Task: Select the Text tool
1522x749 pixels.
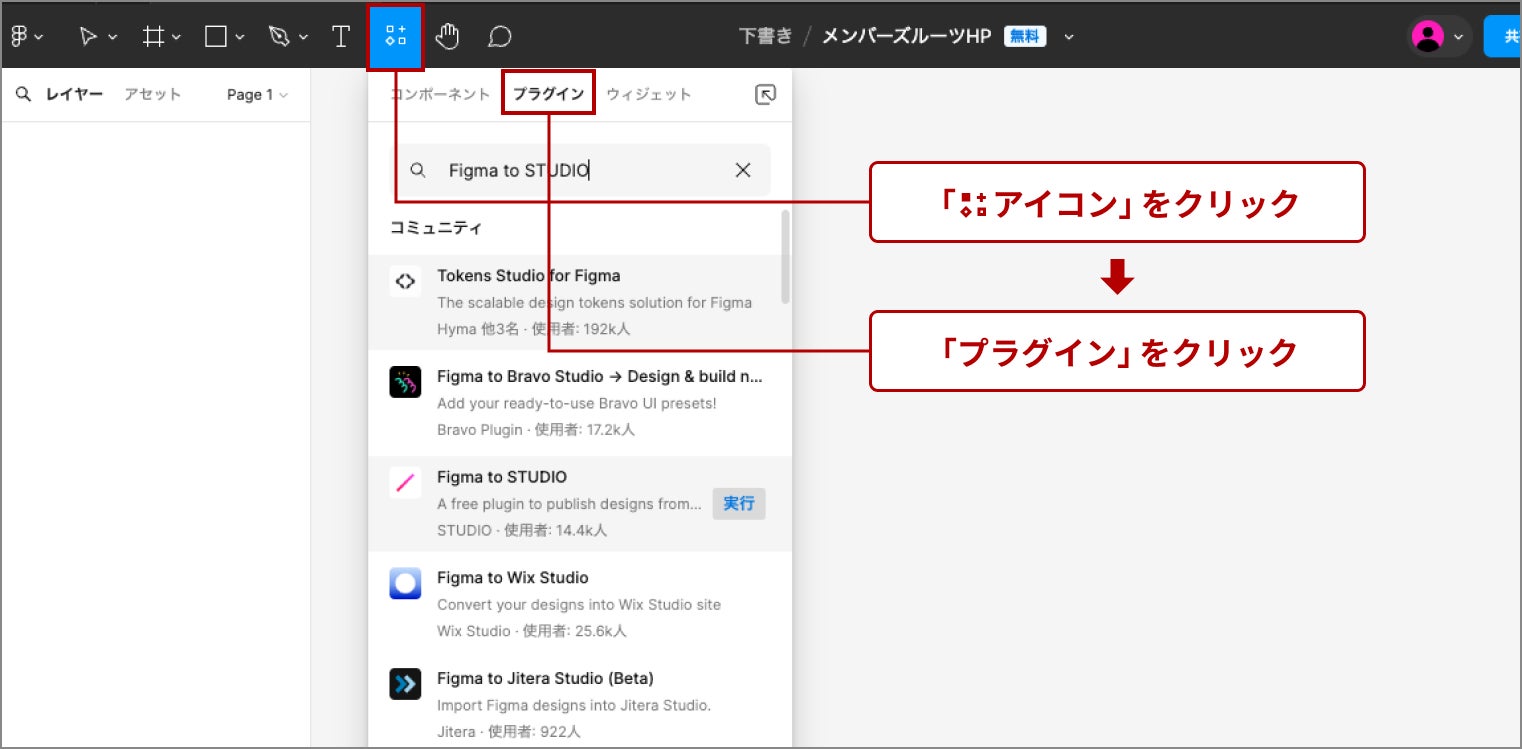Action: pos(341,37)
